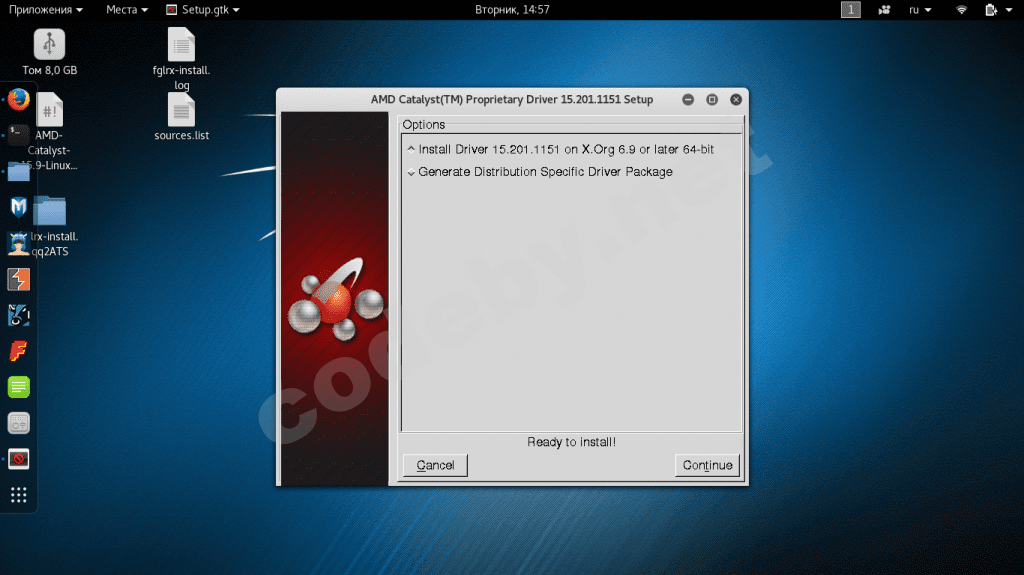
Task: Show all applications grid
Action: 18,495
